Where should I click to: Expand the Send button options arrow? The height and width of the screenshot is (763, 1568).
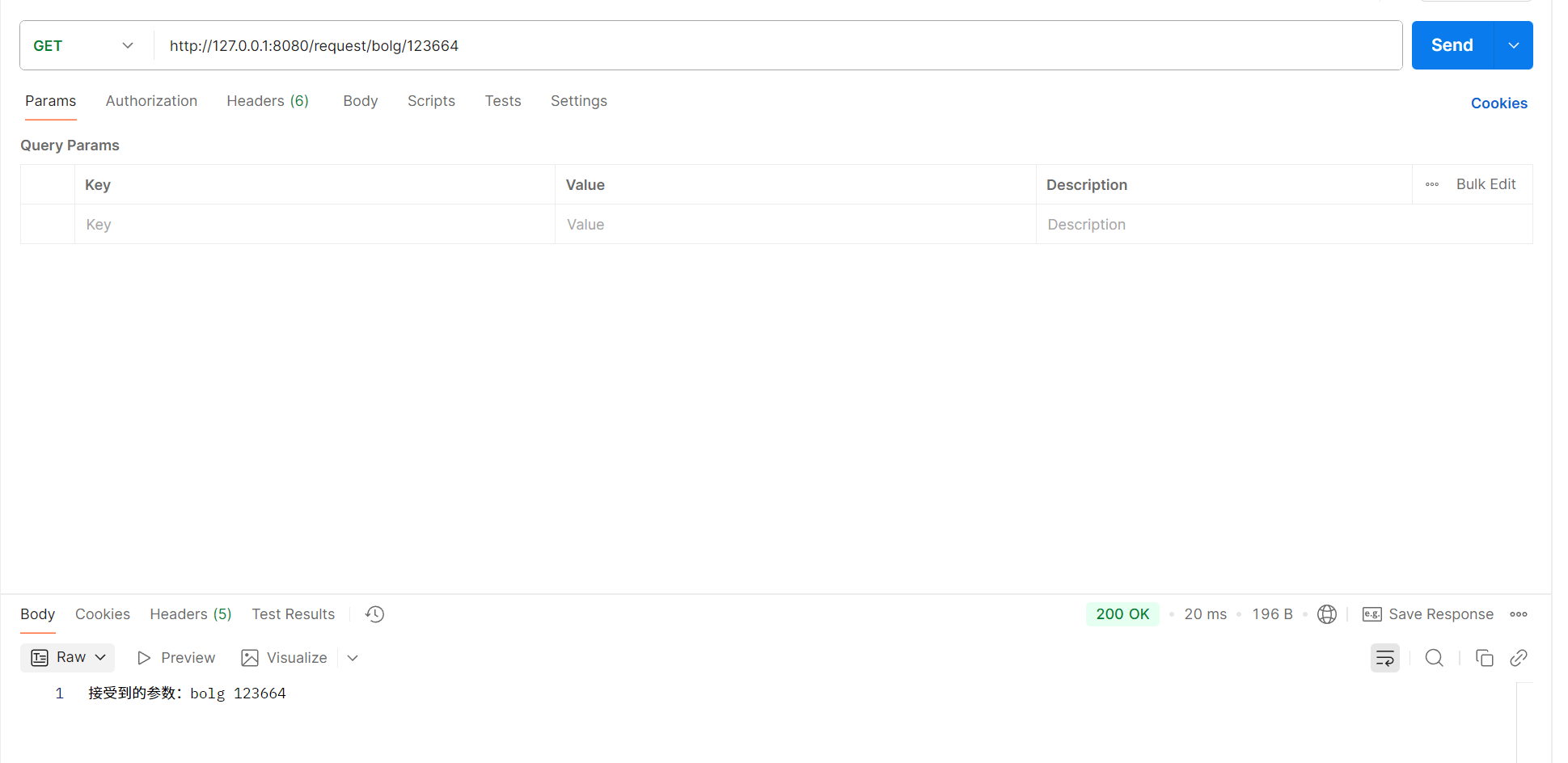1514,45
